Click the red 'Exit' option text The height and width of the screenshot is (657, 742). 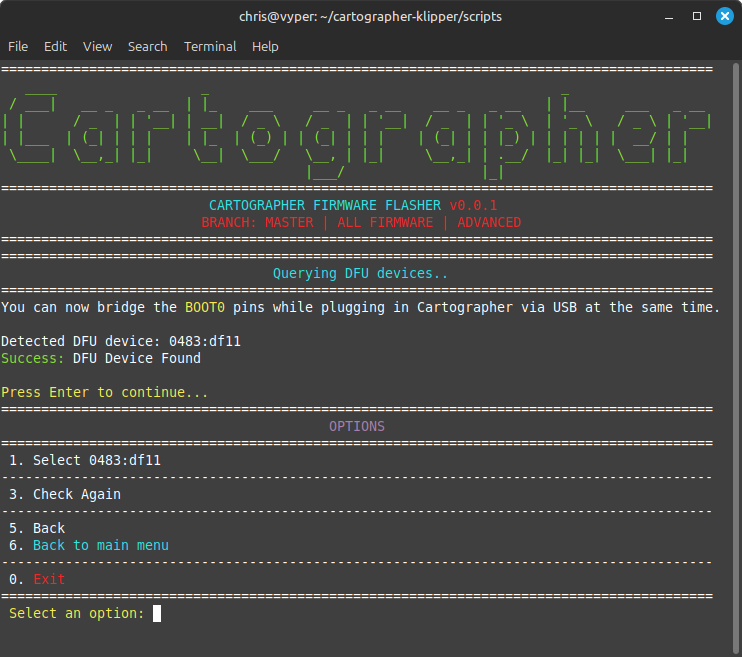[48, 579]
